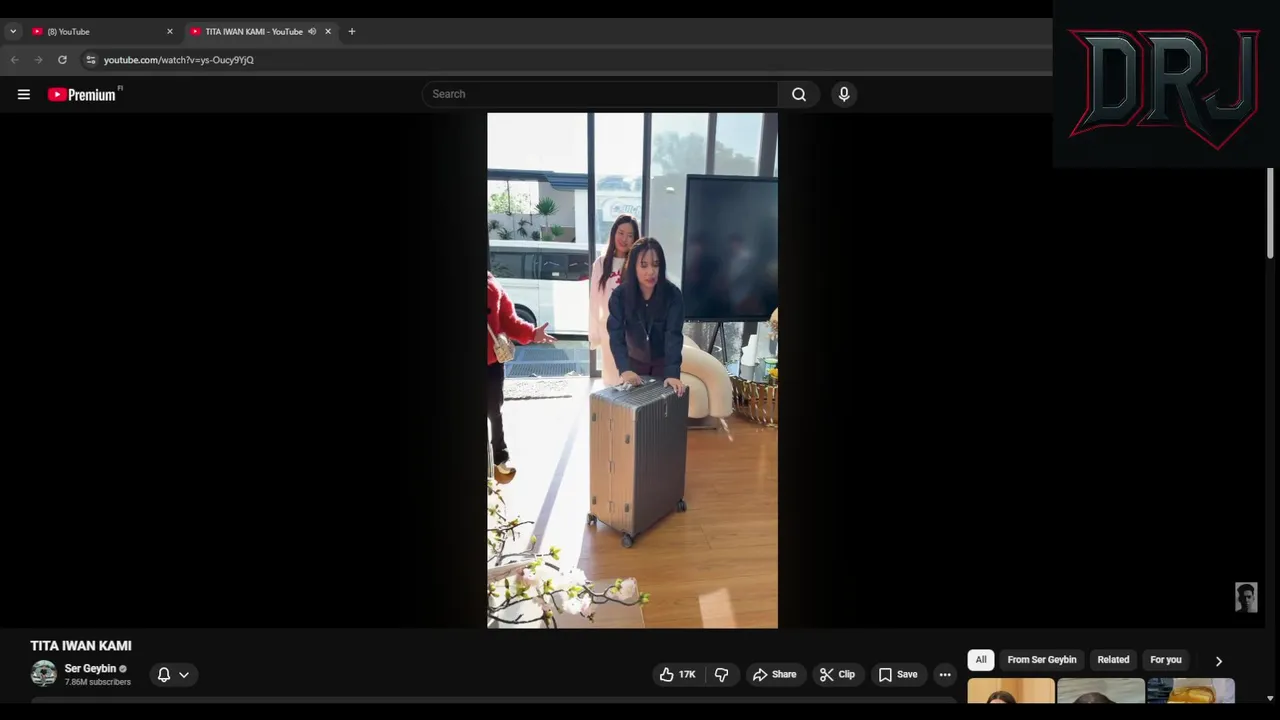The image size is (1280, 720).
Task: Open first recommended video thumbnail
Action: 1011,692
